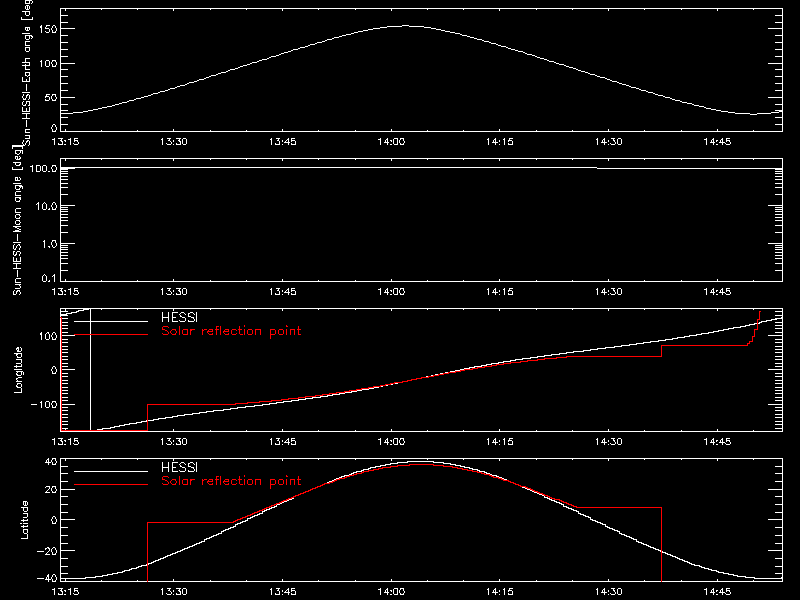Select HESSI legend label in Latitude plot
Image resolution: width=800 pixels, height=600 pixels.
[x=179, y=467]
